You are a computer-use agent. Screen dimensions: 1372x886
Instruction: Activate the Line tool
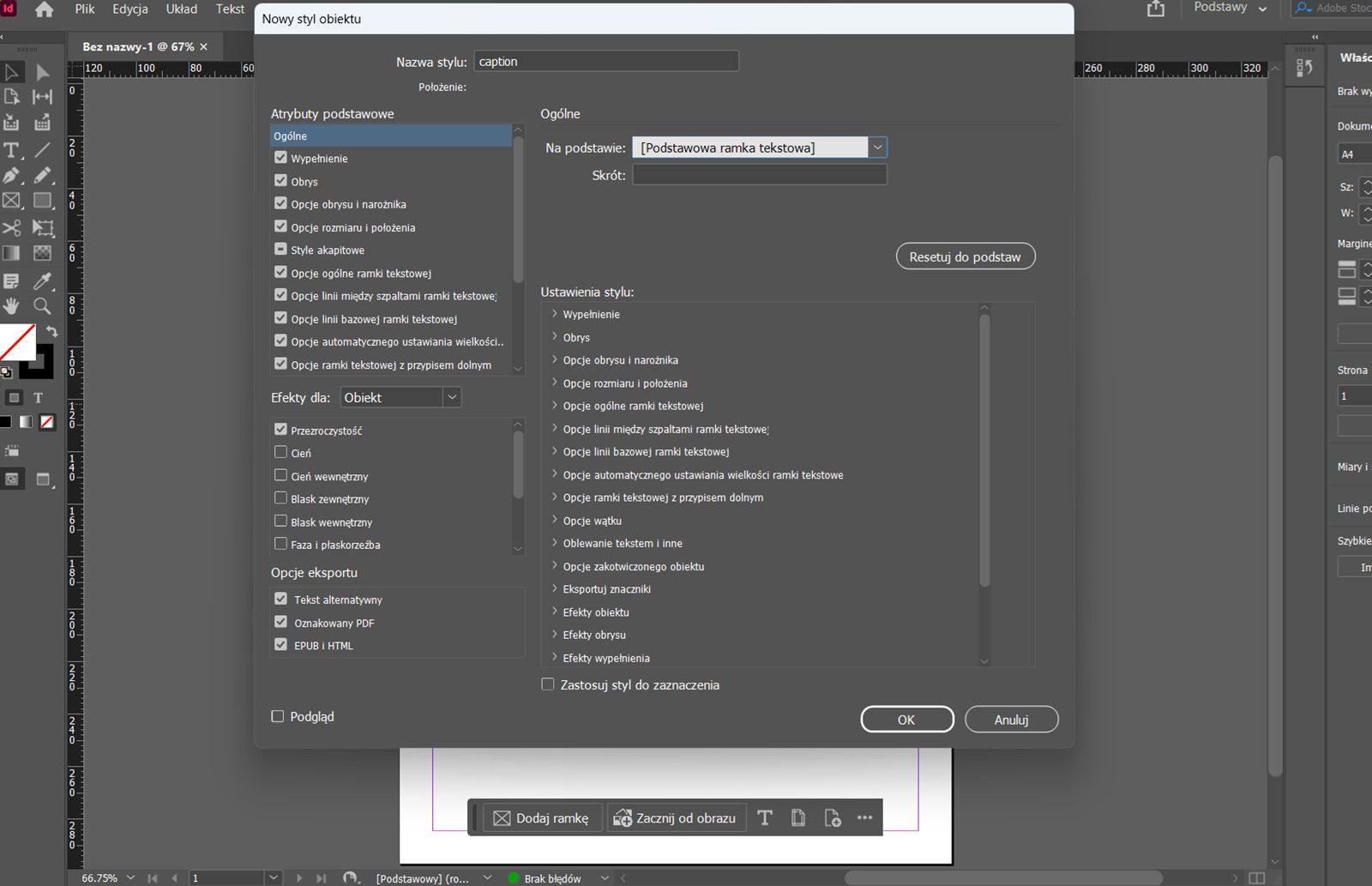42,150
